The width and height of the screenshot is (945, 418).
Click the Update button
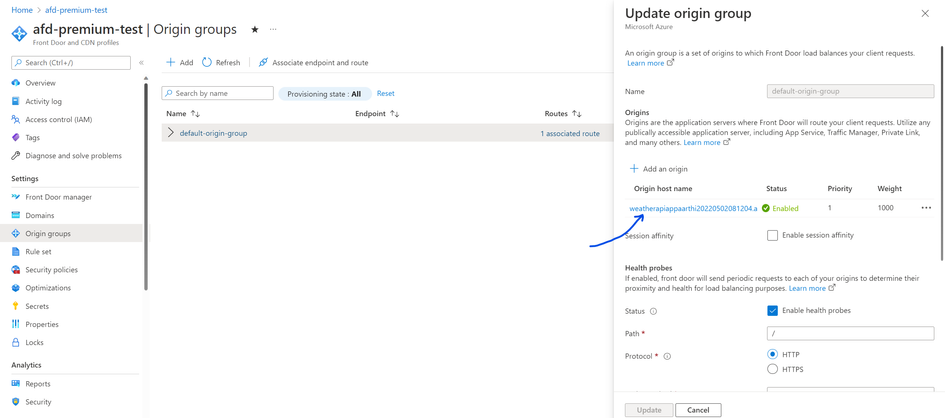point(648,410)
